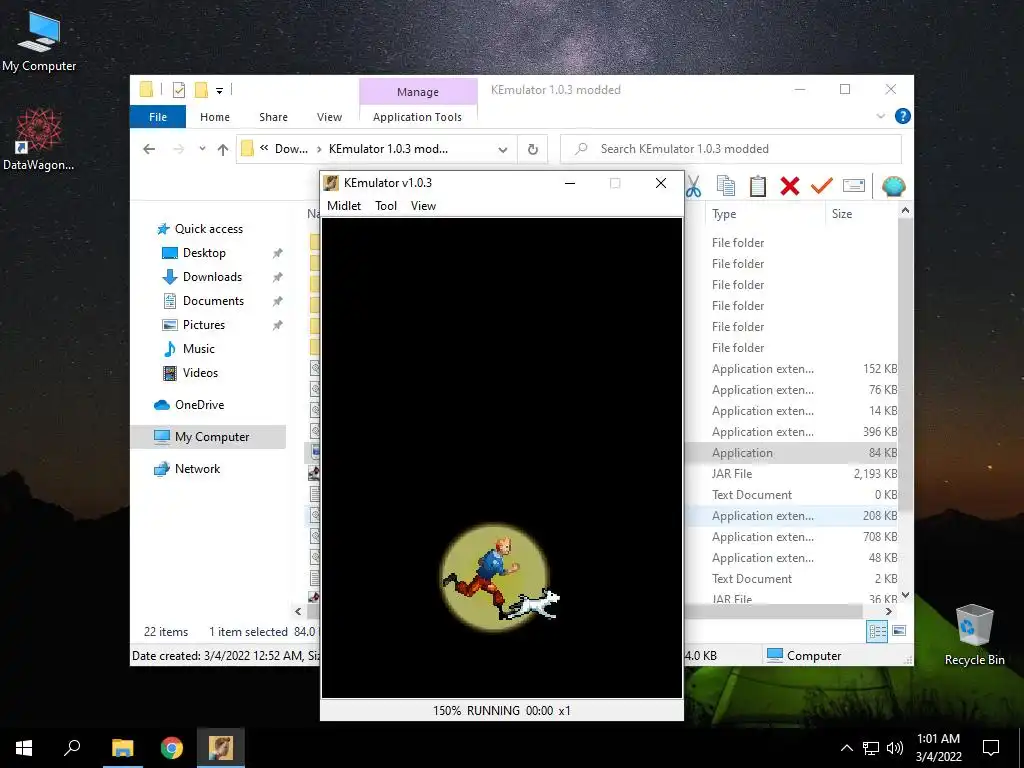1024x768 pixels.
Task: Open Classic Shell settings via the shell icon
Action: pyautogui.click(x=893, y=186)
